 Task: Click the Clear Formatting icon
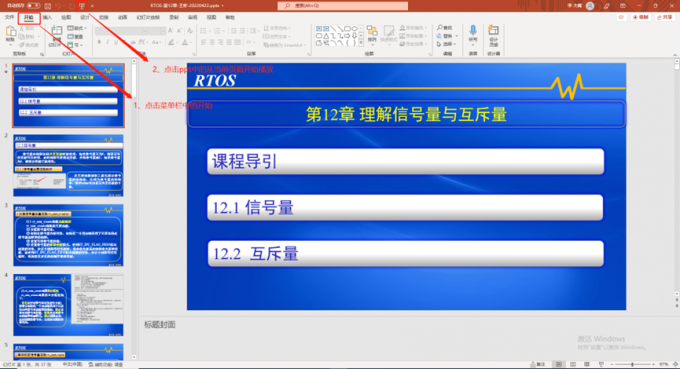pyautogui.click(x=190, y=31)
